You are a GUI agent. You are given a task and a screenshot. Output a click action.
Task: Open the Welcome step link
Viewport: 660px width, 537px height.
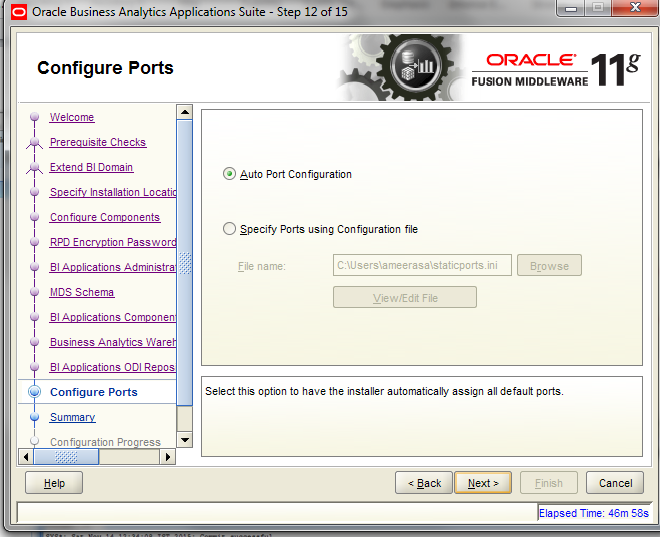[x=72, y=117]
